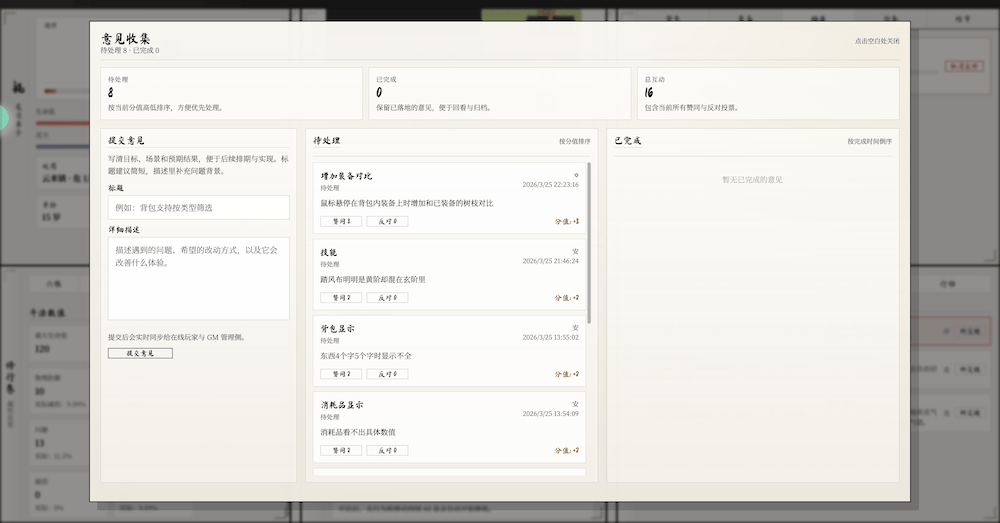Hit 反对 on the 消耗品显示 card
Screen dimensions: 1000x523
pyautogui.click(x=387, y=451)
